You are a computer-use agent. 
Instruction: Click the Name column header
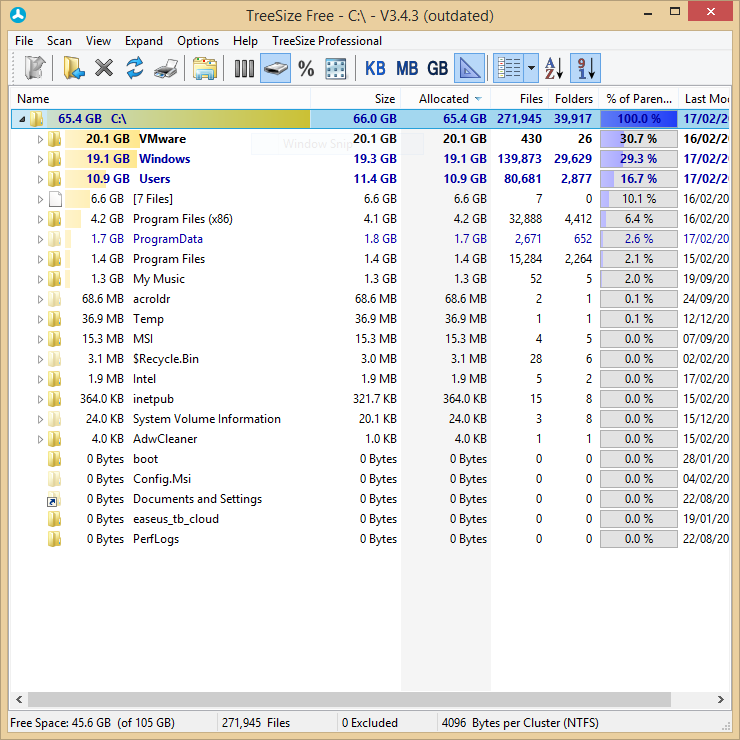[x=160, y=99]
